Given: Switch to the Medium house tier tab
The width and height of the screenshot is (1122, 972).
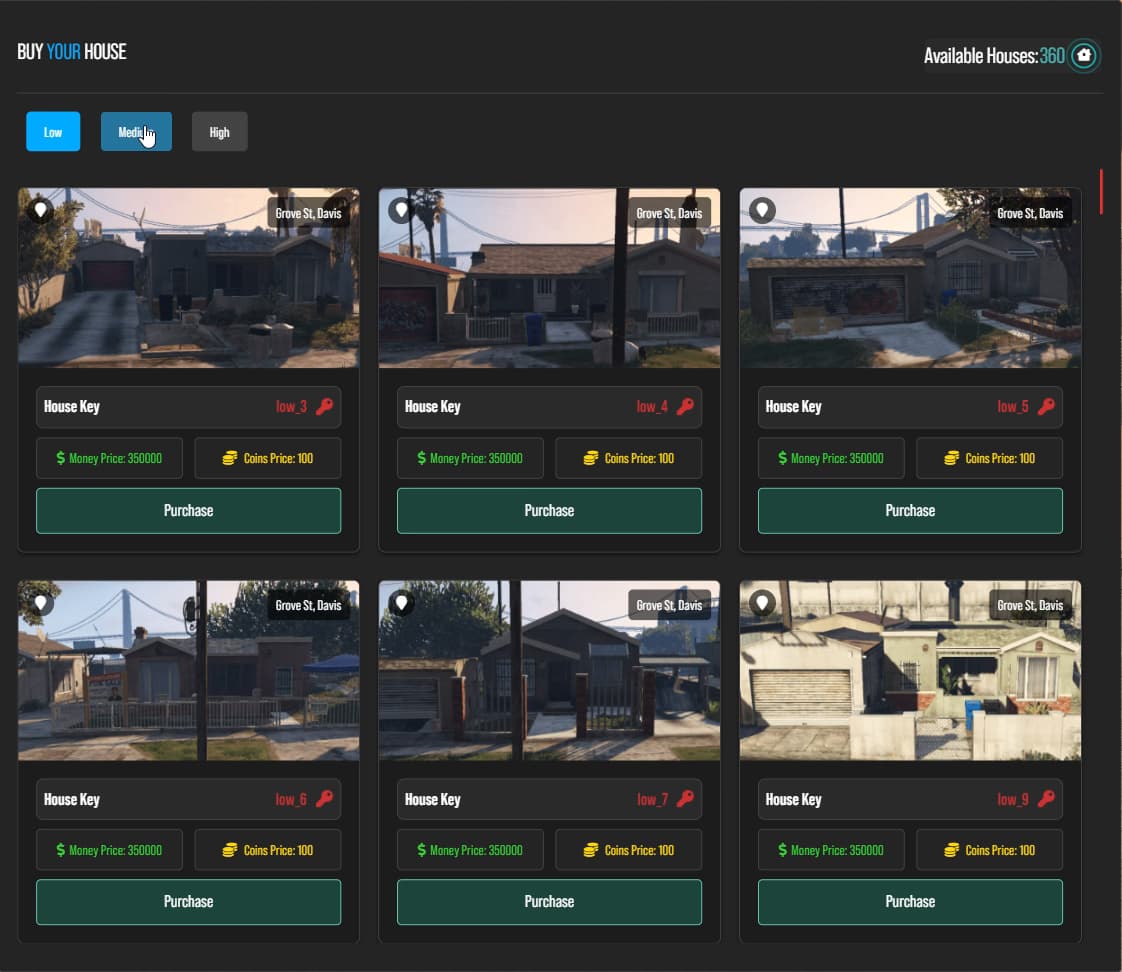Looking at the screenshot, I should [x=136, y=132].
